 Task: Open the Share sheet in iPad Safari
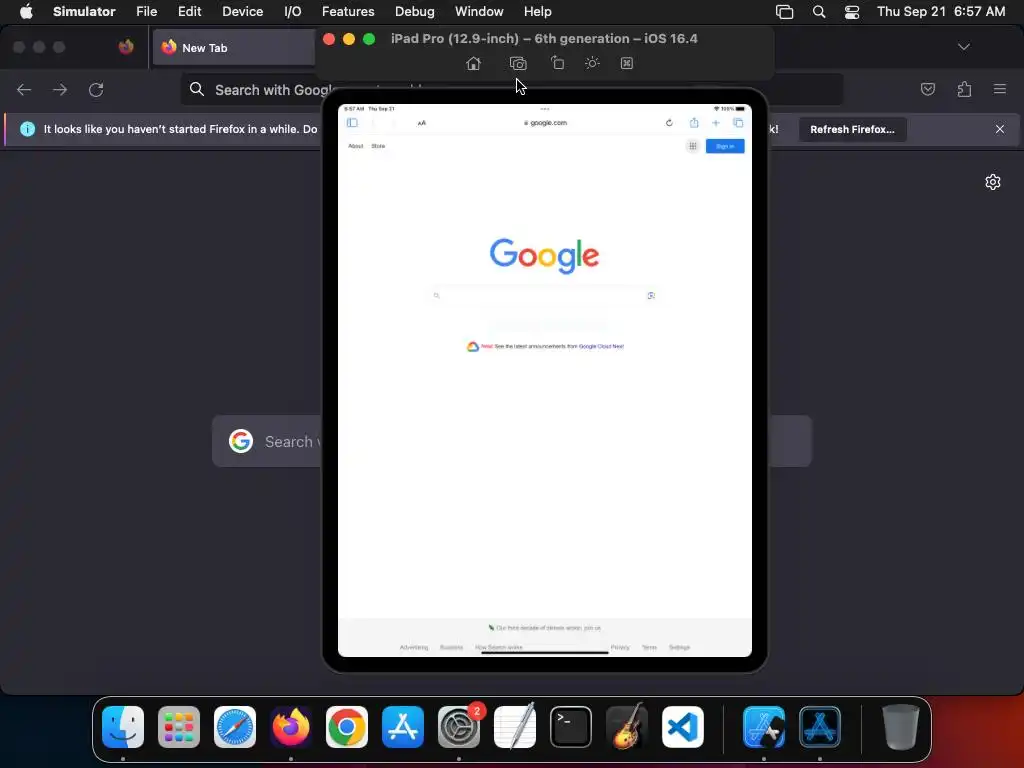tap(694, 123)
